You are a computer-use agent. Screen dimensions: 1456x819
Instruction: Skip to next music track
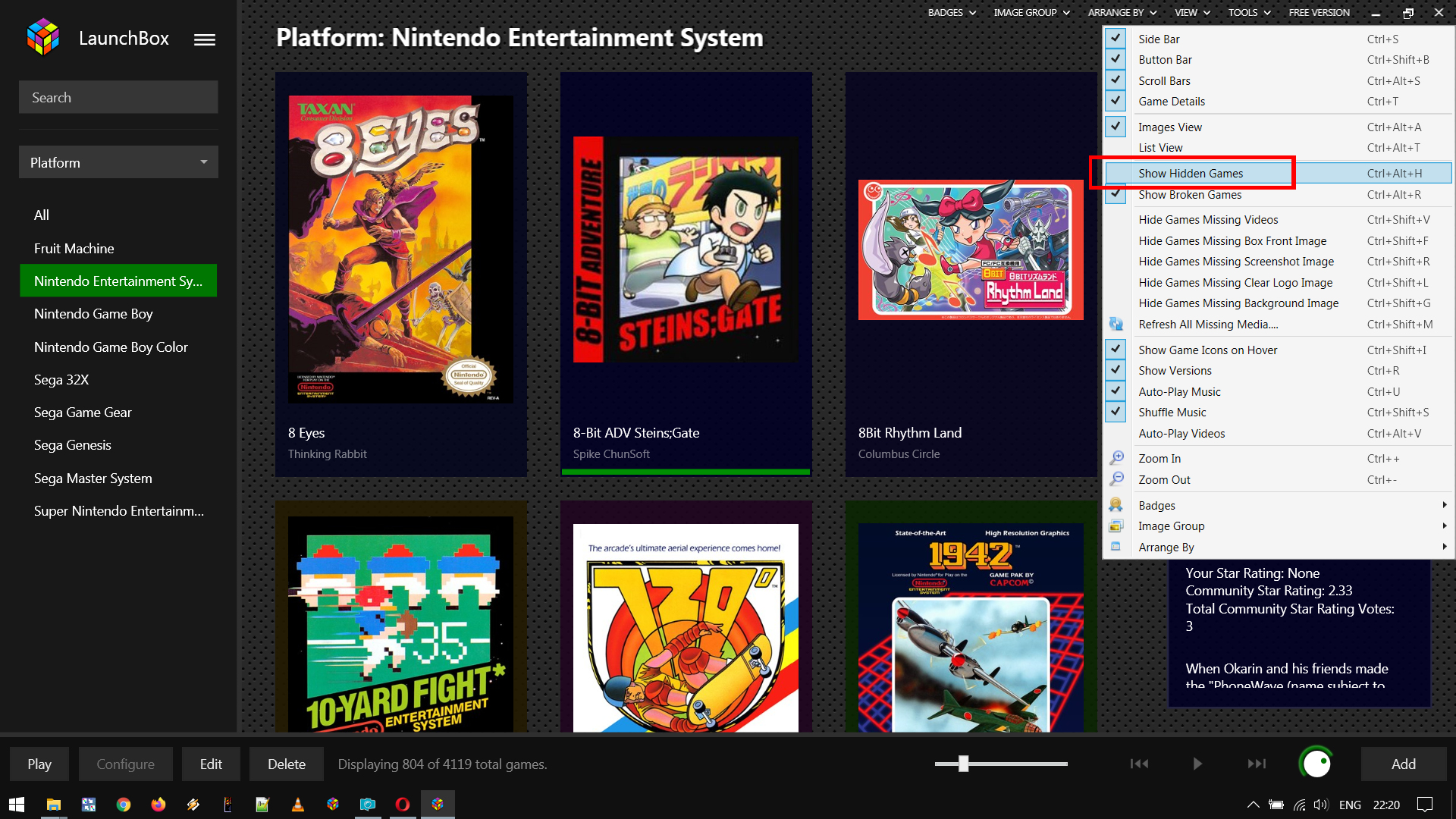click(x=1257, y=764)
